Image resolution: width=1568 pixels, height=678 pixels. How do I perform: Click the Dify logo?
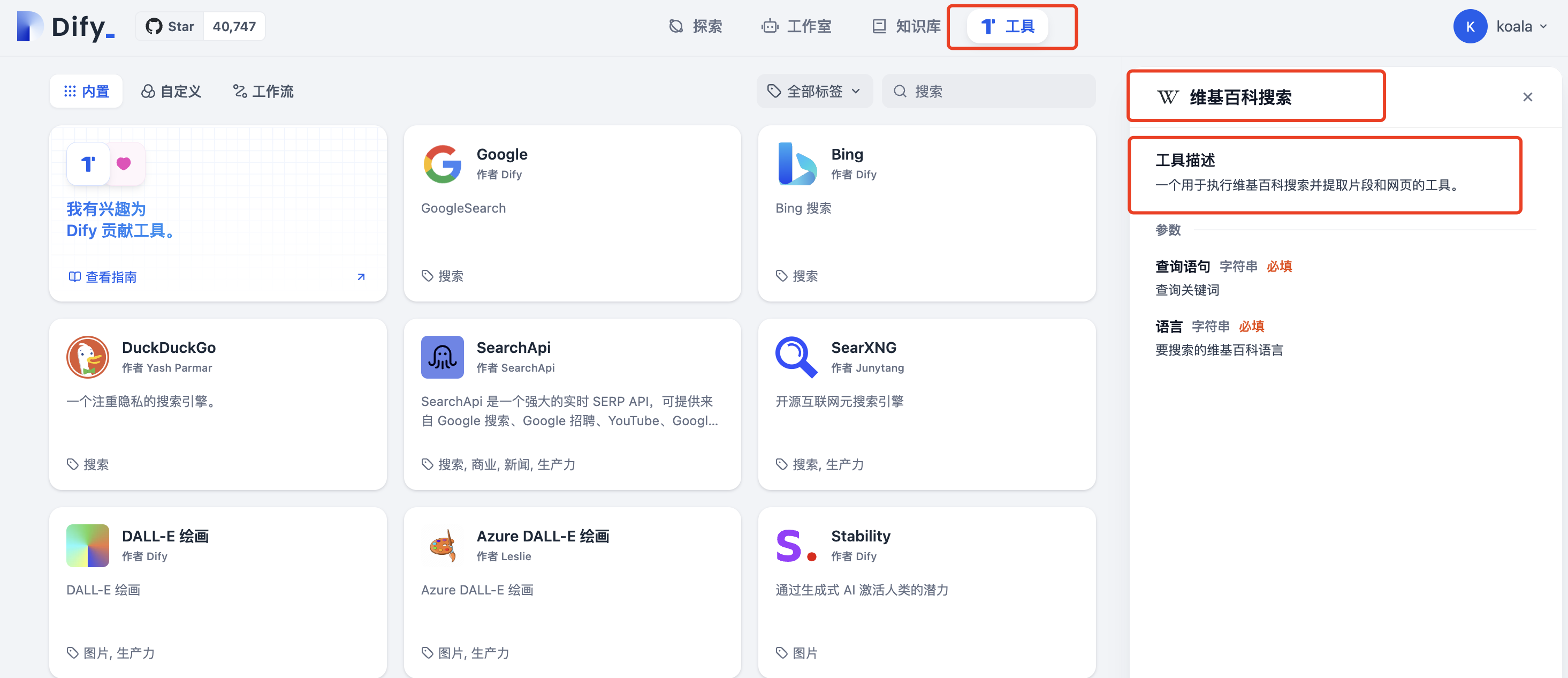(66, 27)
